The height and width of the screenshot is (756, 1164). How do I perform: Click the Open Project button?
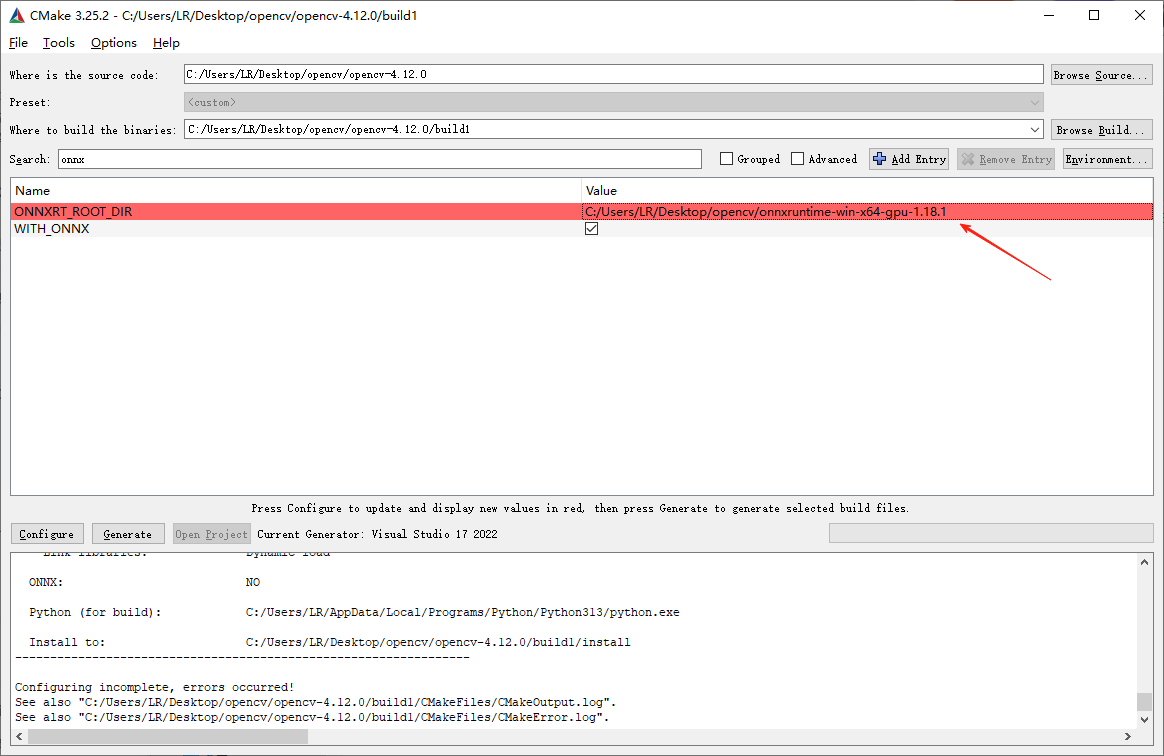(x=211, y=534)
